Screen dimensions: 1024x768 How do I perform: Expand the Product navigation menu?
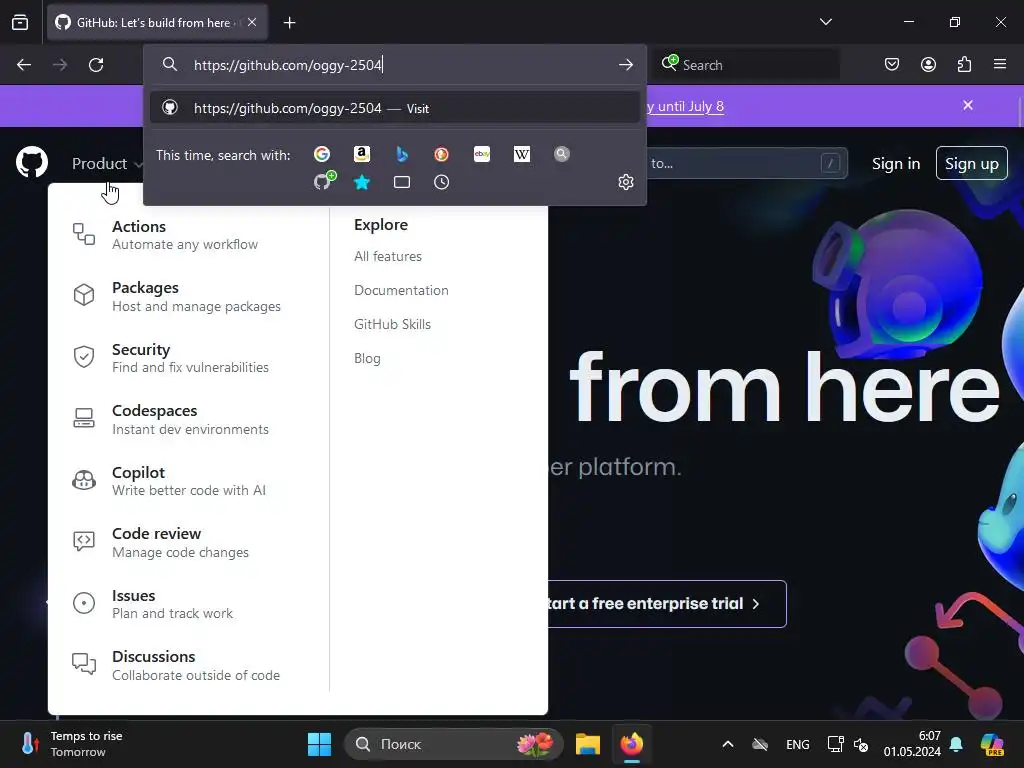click(x=107, y=163)
